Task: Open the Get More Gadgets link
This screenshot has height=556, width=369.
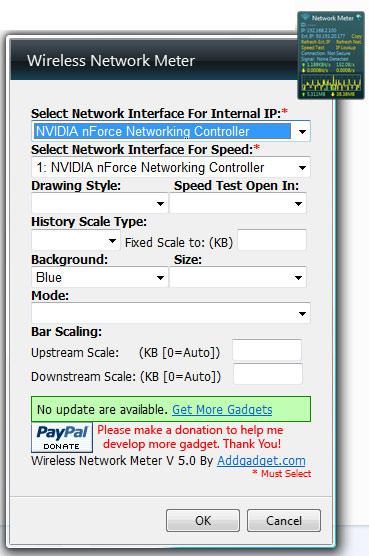Action: (x=222, y=410)
